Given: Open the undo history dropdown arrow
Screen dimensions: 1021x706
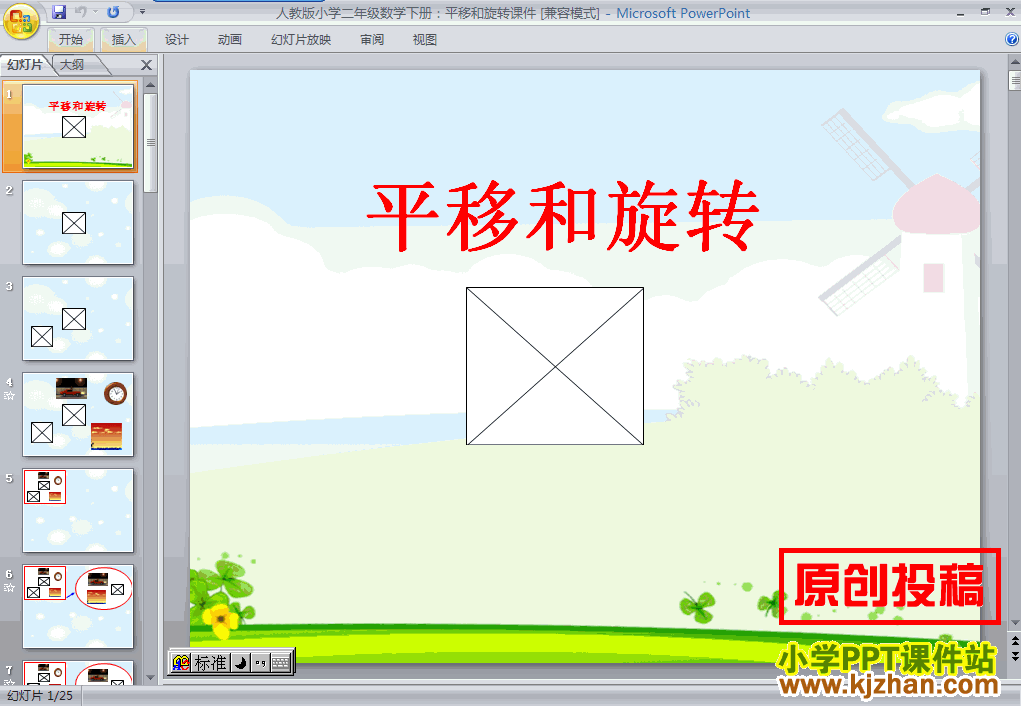Looking at the screenshot, I should click(x=95, y=12).
